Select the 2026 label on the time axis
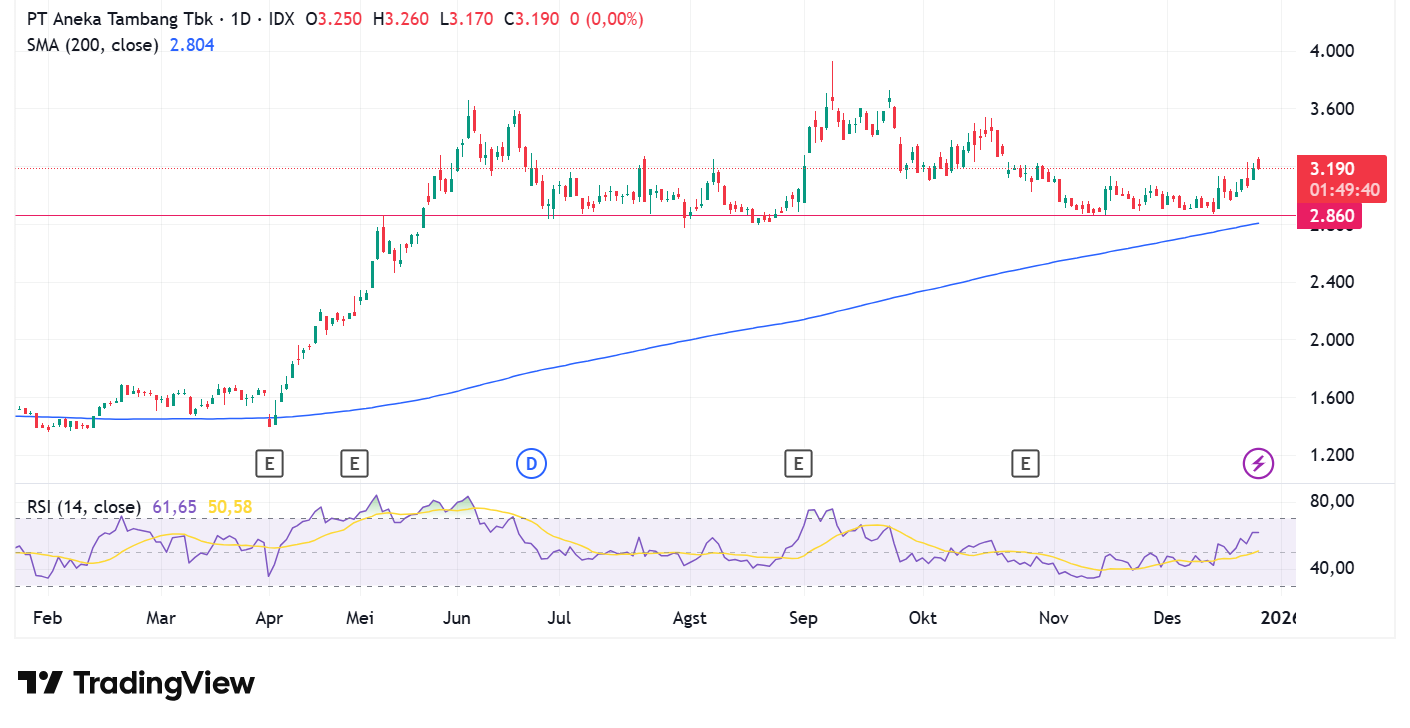Screen dimensions: 1410x728 pos(1278,618)
